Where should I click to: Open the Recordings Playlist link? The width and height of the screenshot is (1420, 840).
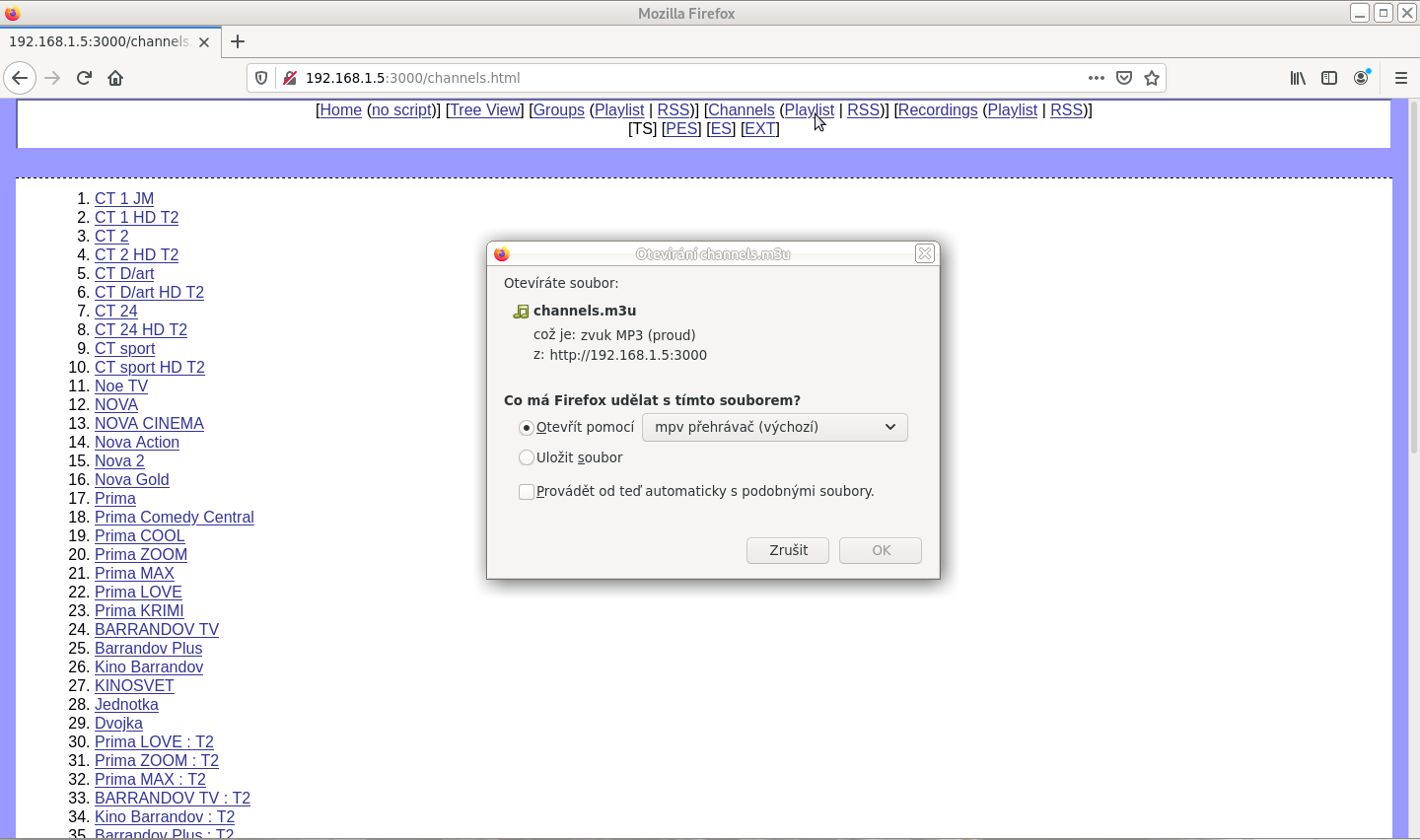[1013, 110]
